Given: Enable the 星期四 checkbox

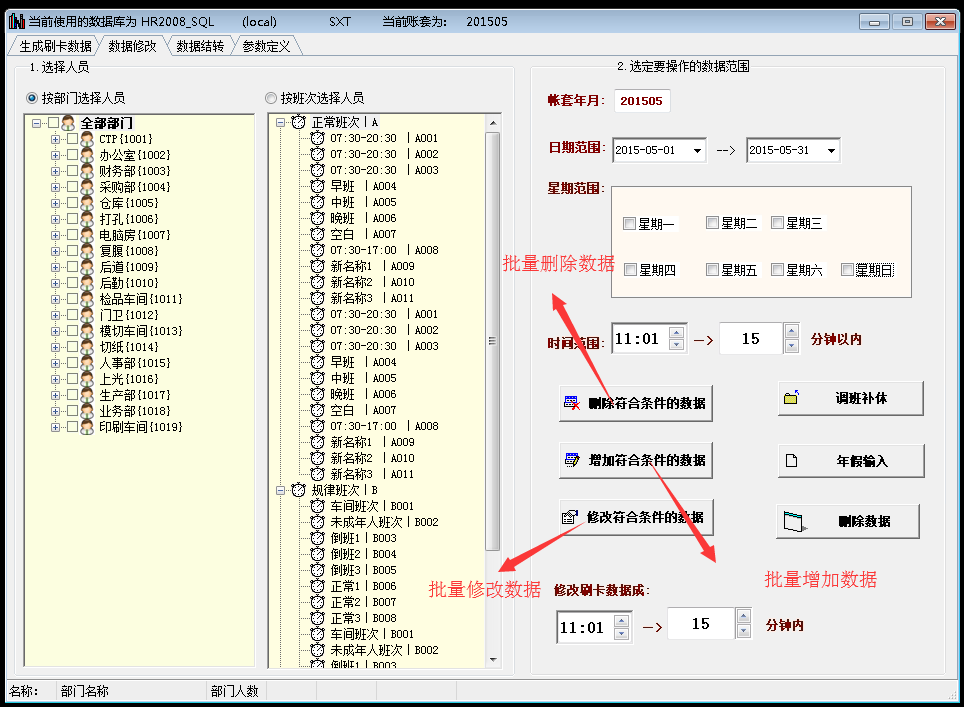Looking at the screenshot, I should (630, 269).
